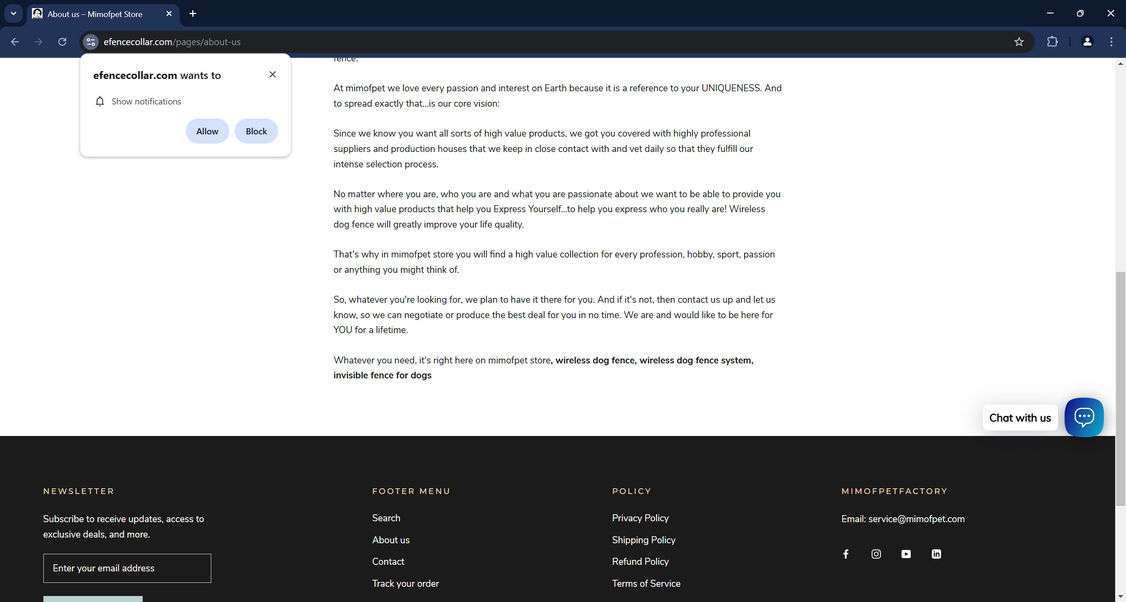Reload the page
The image size is (1126, 602).
point(62,42)
